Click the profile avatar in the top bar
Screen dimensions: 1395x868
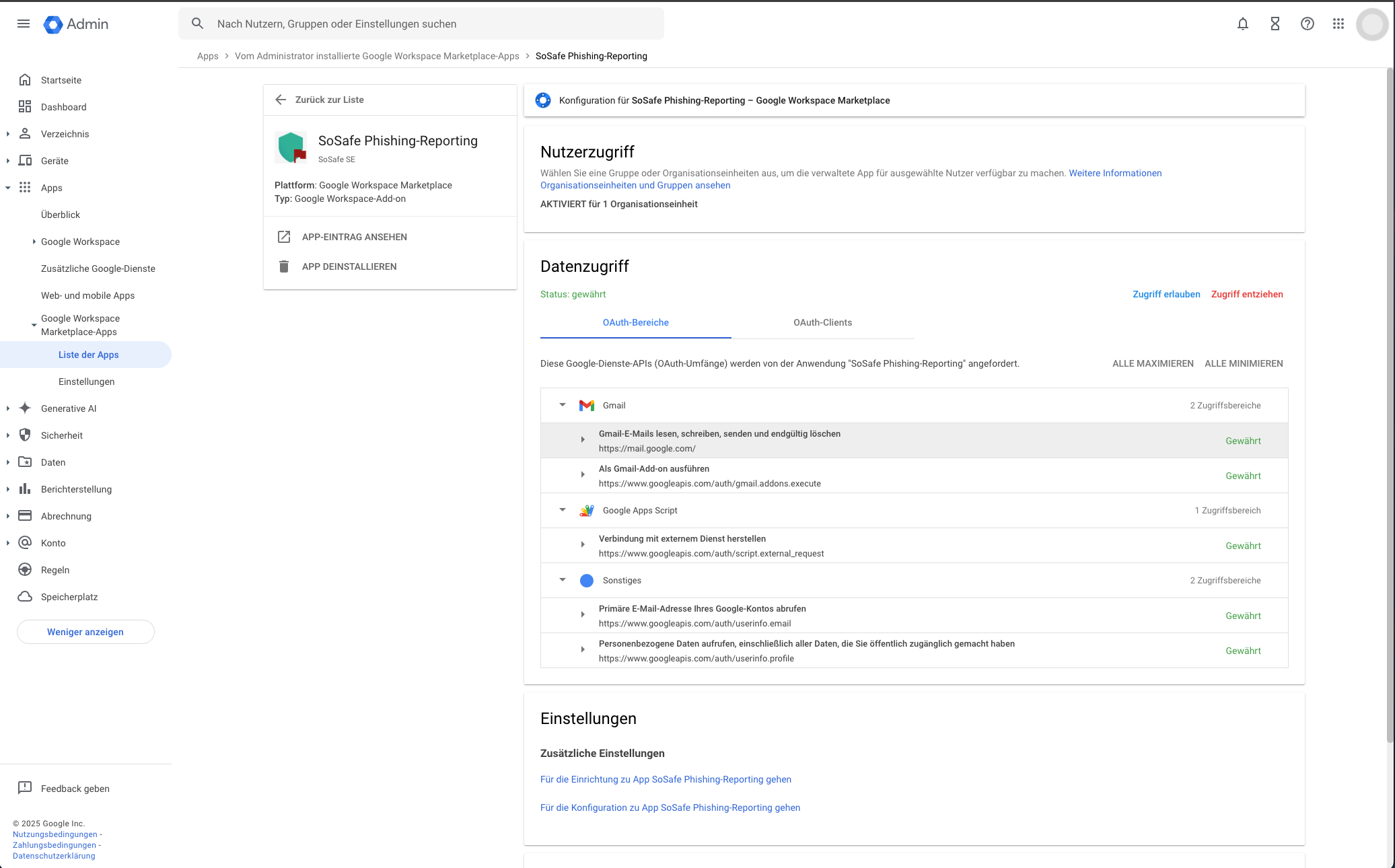(x=1371, y=24)
